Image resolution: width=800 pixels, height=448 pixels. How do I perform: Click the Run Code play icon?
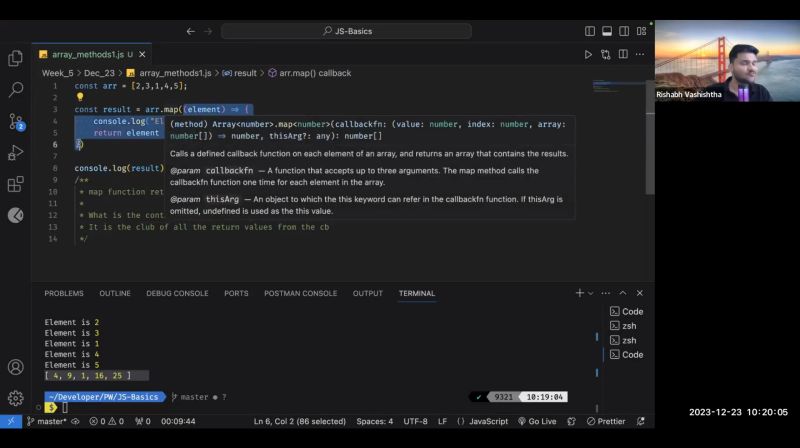[x=588, y=54]
